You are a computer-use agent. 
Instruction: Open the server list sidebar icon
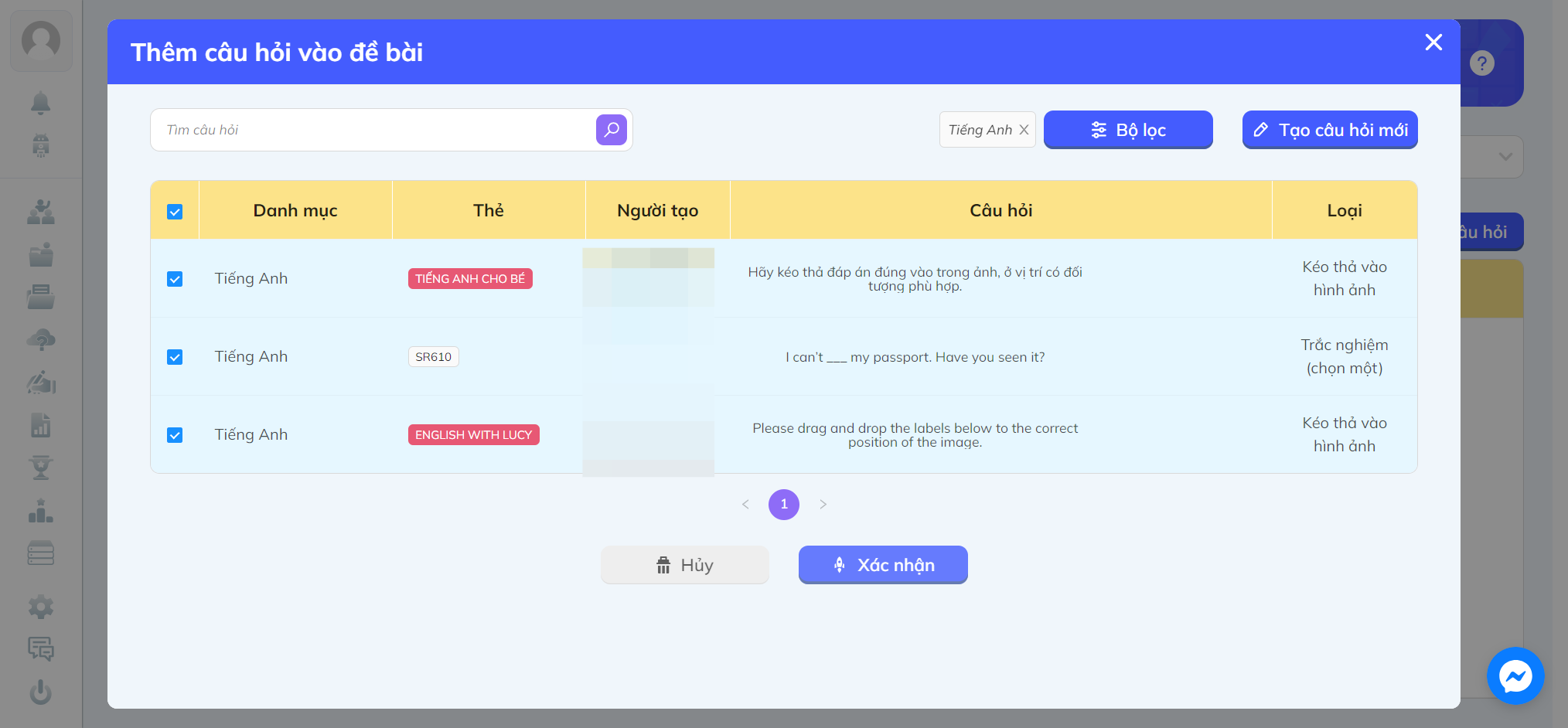coord(41,553)
